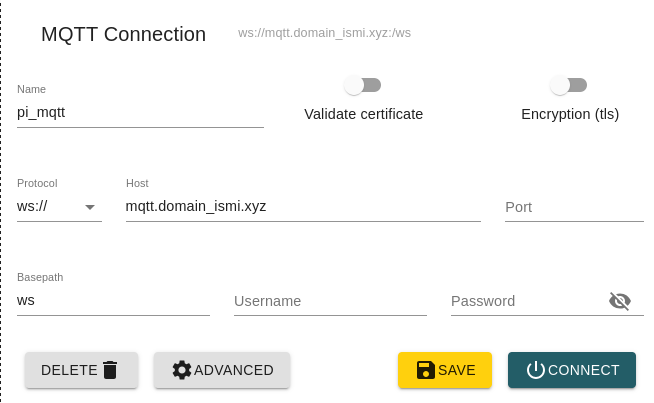The image size is (654, 403).
Task: Click the gear icon on Advanced
Action: click(x=182, y=370)
